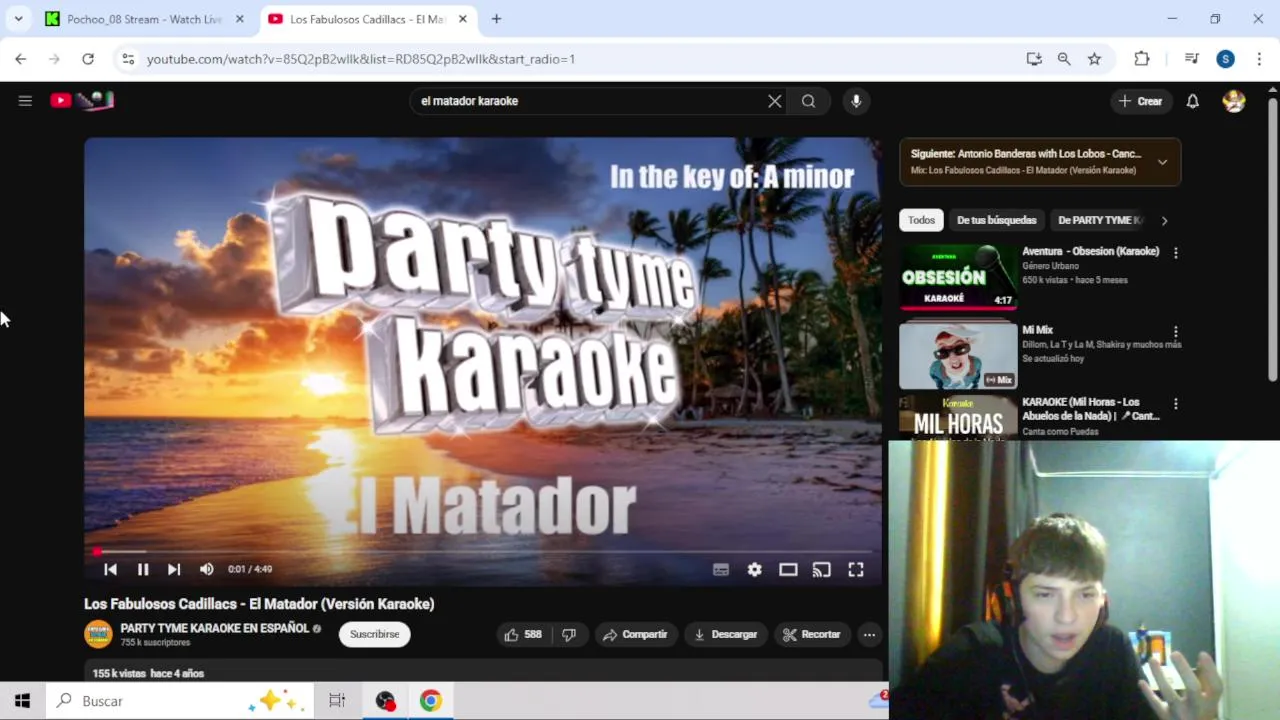Enter fullscreen mode
This screenshot has height=720, width=1280.
click(856, 569)
